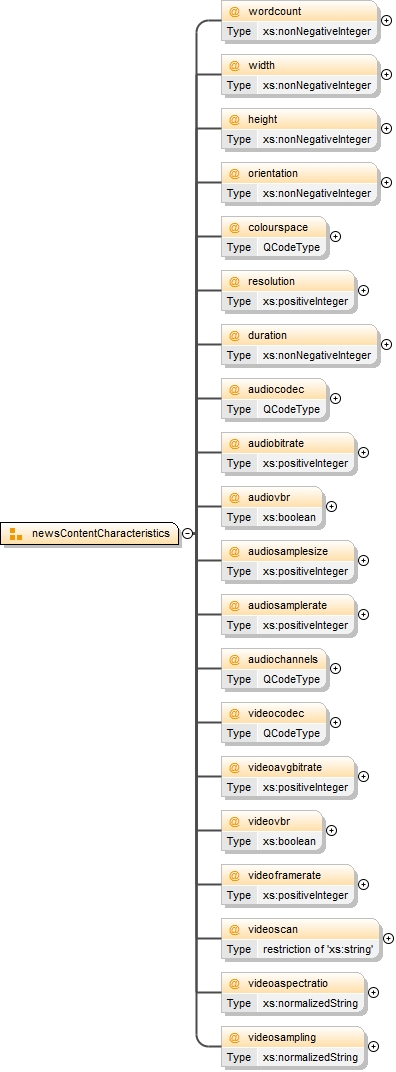Viewport: 396px width, 1072px height.
Task: Expand the videoaspectratio attribute plus sign
Action: point(373,992)
